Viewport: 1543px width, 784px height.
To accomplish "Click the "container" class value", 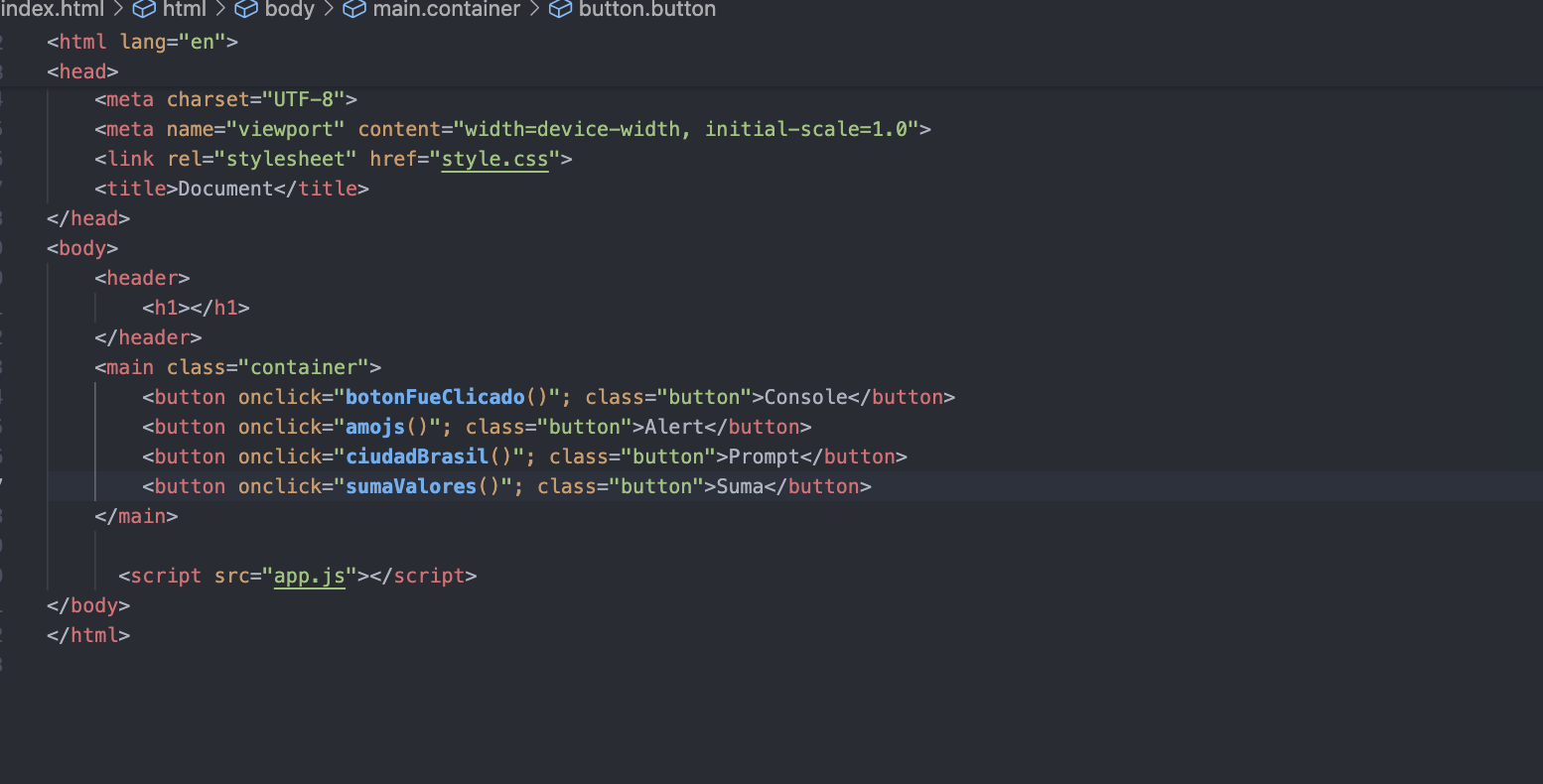I will [304, 367].
